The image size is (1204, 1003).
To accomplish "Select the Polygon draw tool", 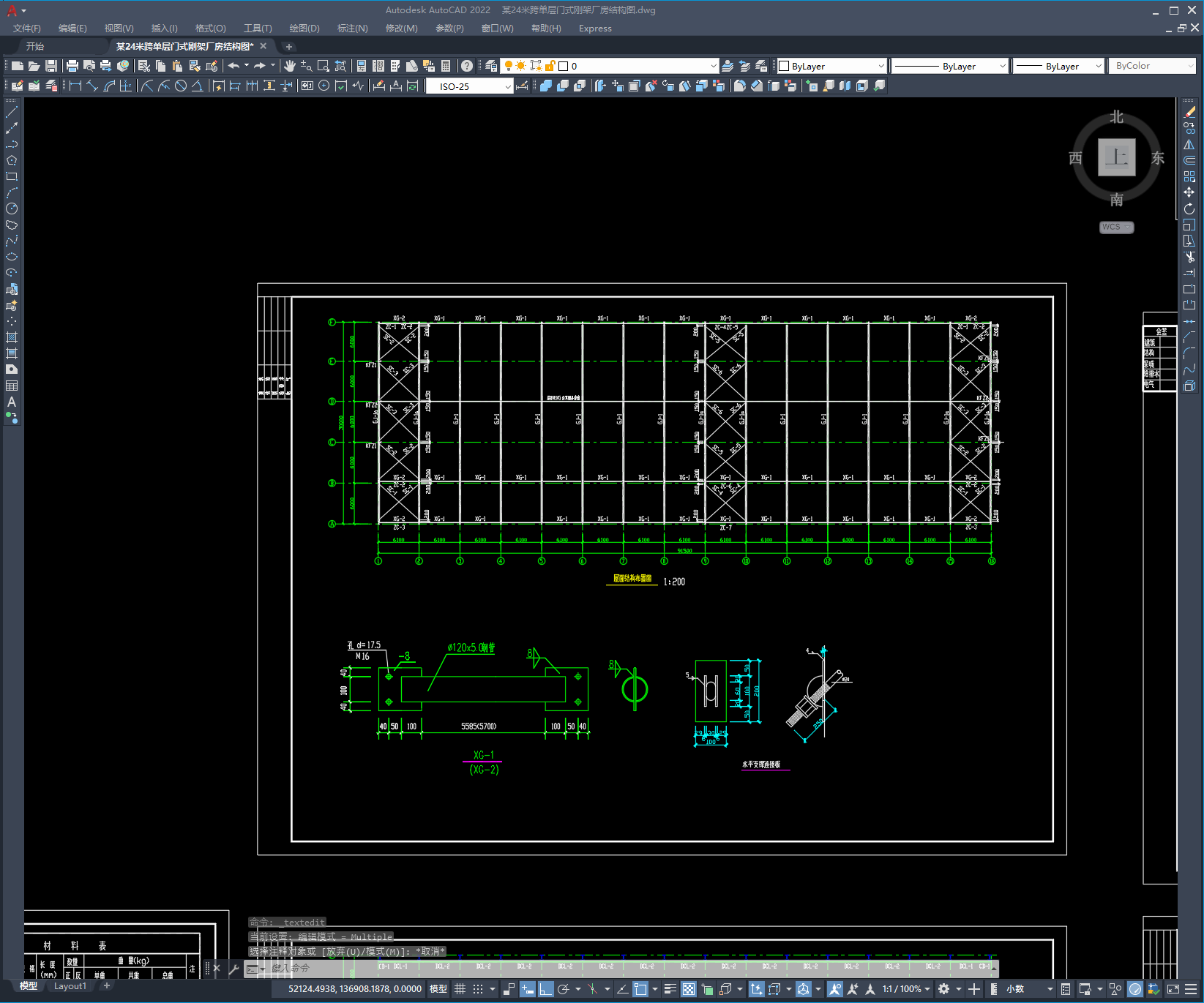I will tap(12, 160).
